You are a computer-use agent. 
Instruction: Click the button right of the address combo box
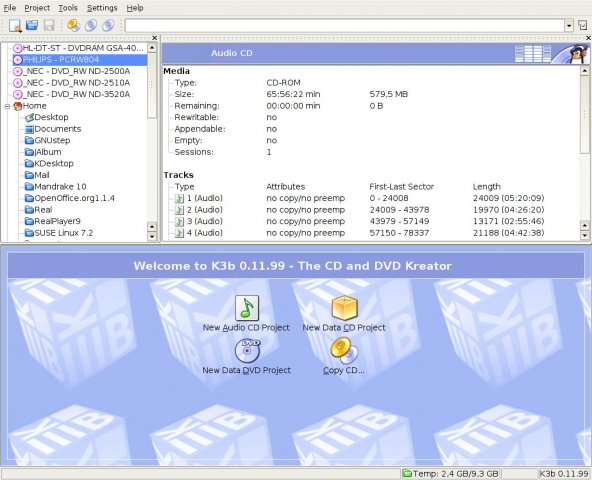coord(583,26)
